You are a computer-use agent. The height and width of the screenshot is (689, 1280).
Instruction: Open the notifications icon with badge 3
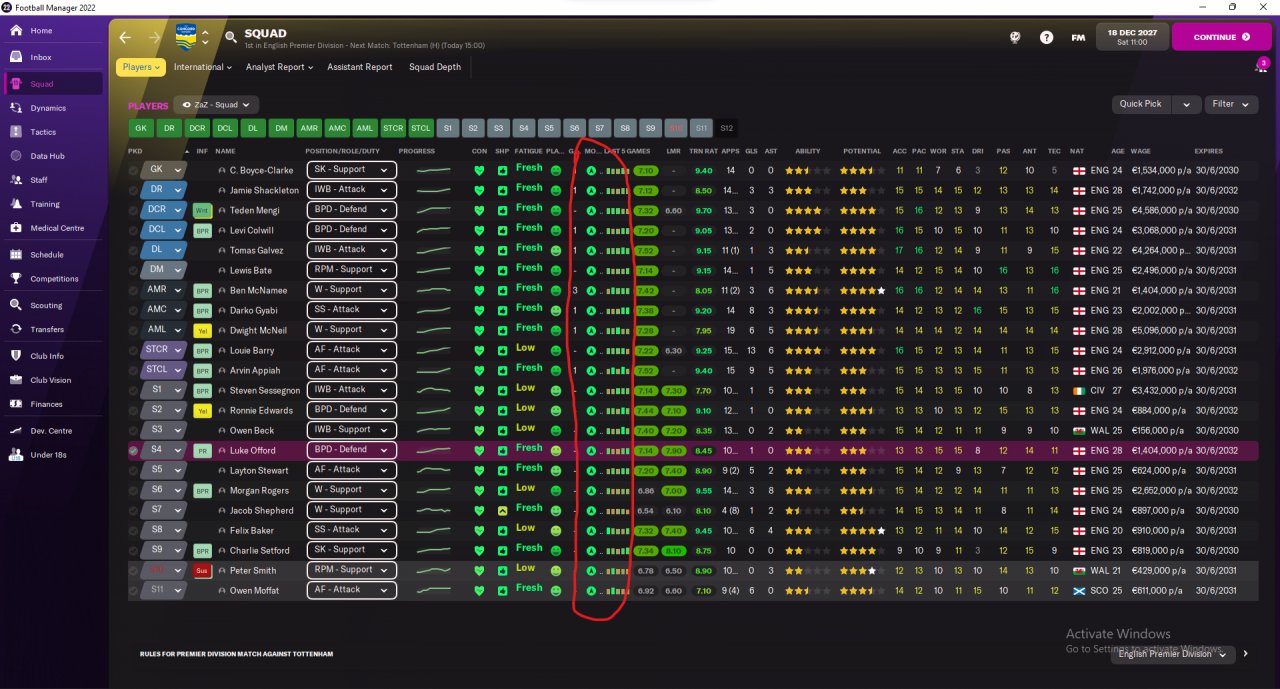pyautogui.click(x=1261, y=66)
